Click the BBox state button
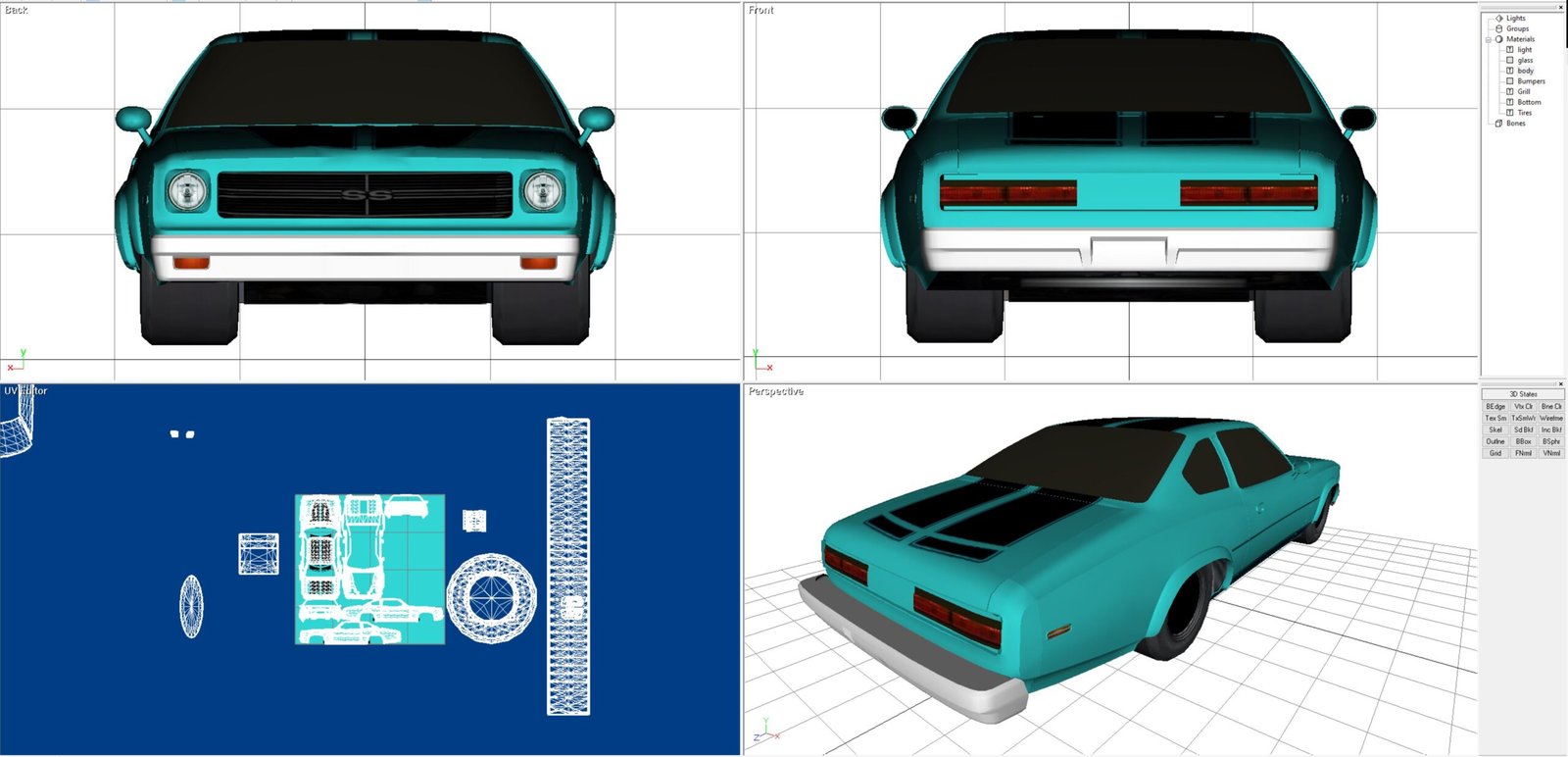1568x757 pixels. [x=1523, y=441]
